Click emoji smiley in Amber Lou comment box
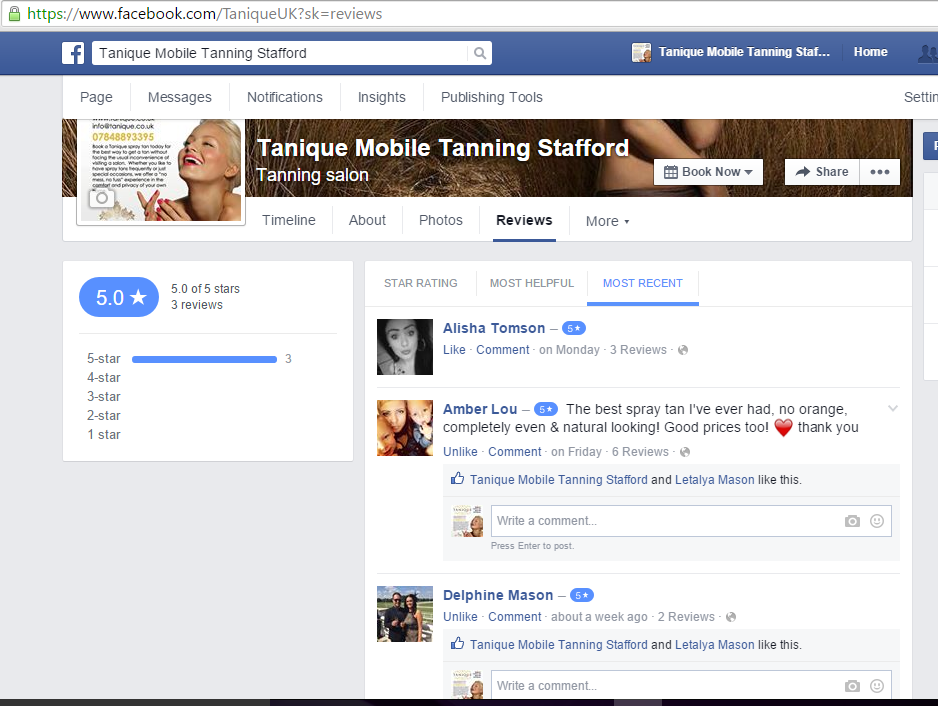 tap(877, 521)
